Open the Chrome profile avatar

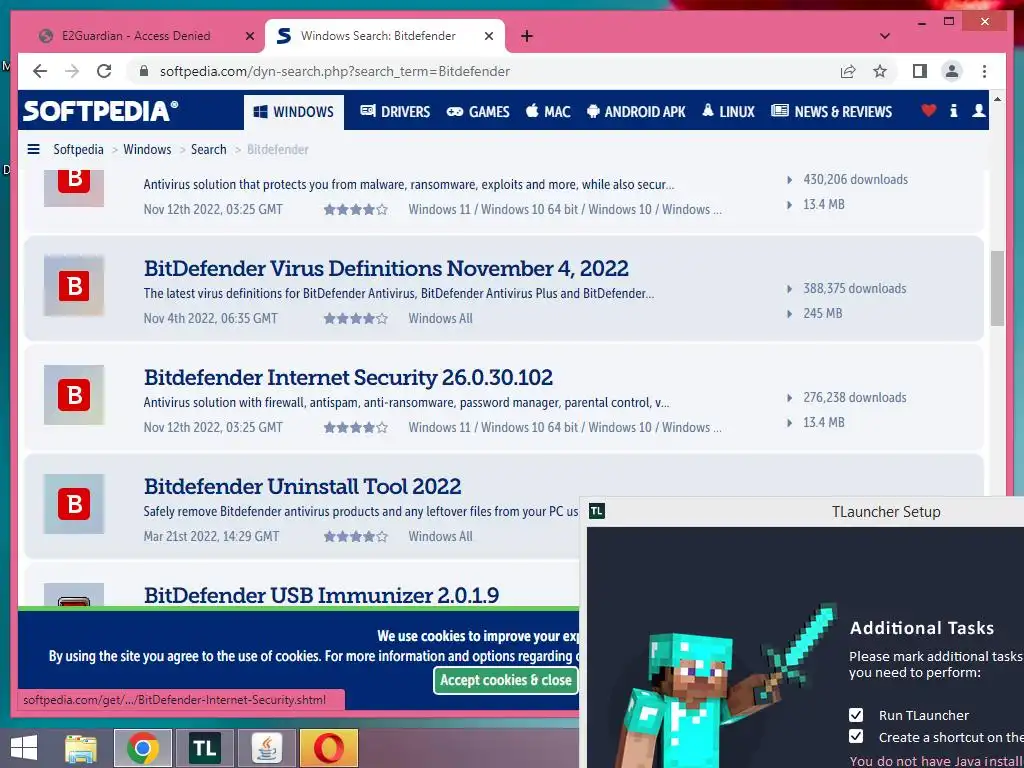952,71
